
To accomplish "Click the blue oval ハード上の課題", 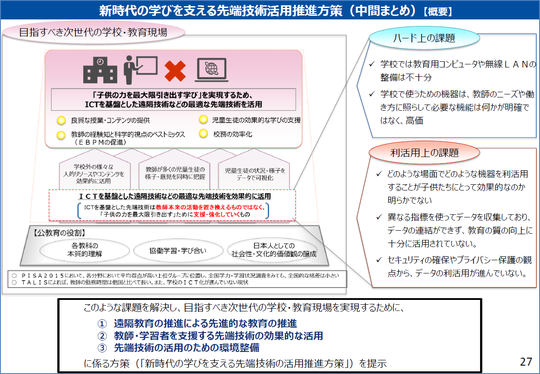I will [424, 38].
